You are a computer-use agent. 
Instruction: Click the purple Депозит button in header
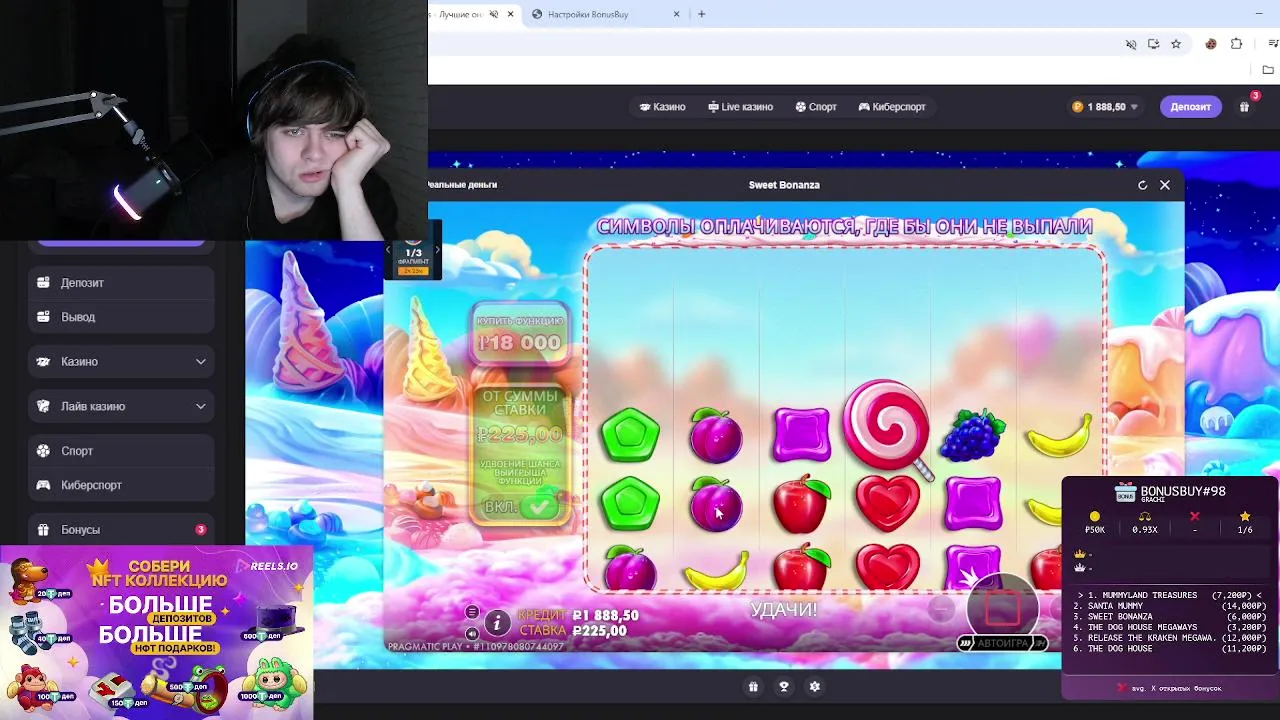1190,107
